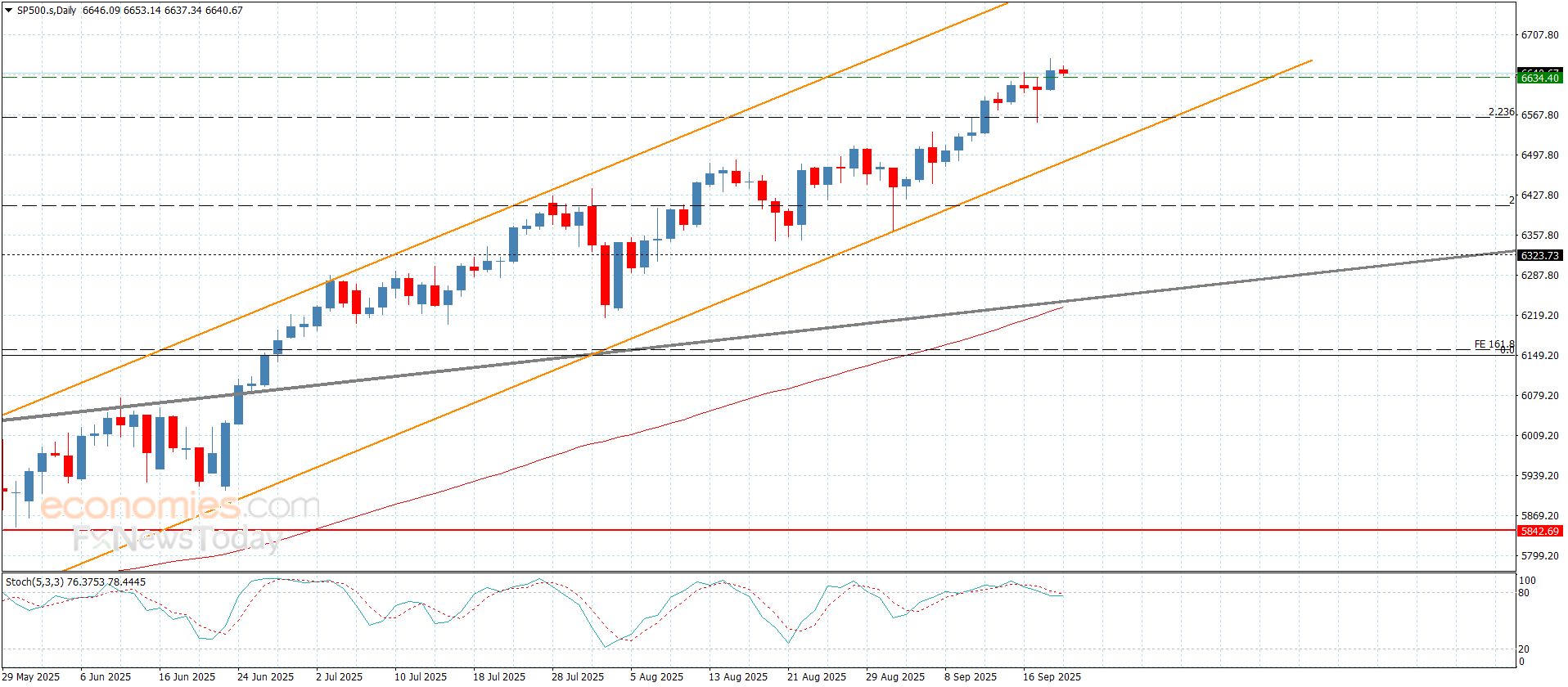Click the 13 Aug 2025 date label

click(738, 677)
